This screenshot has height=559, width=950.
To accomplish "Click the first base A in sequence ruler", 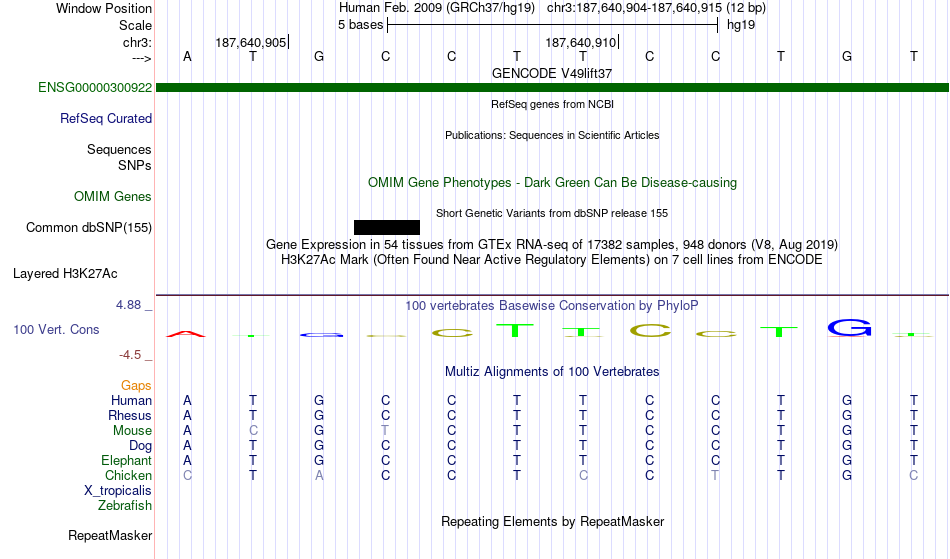I will [187, 56].
